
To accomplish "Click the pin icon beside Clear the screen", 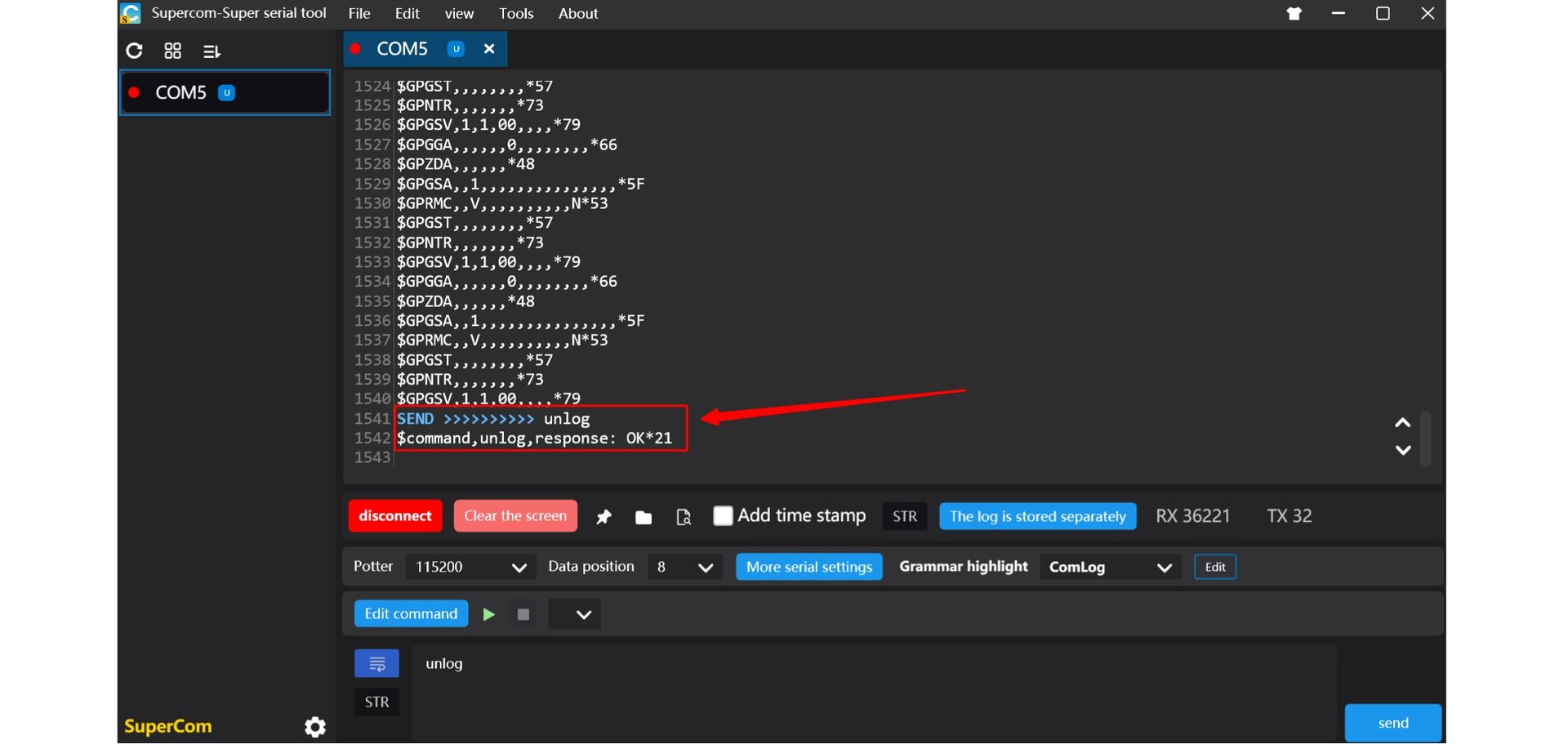I will pos(604,517).
